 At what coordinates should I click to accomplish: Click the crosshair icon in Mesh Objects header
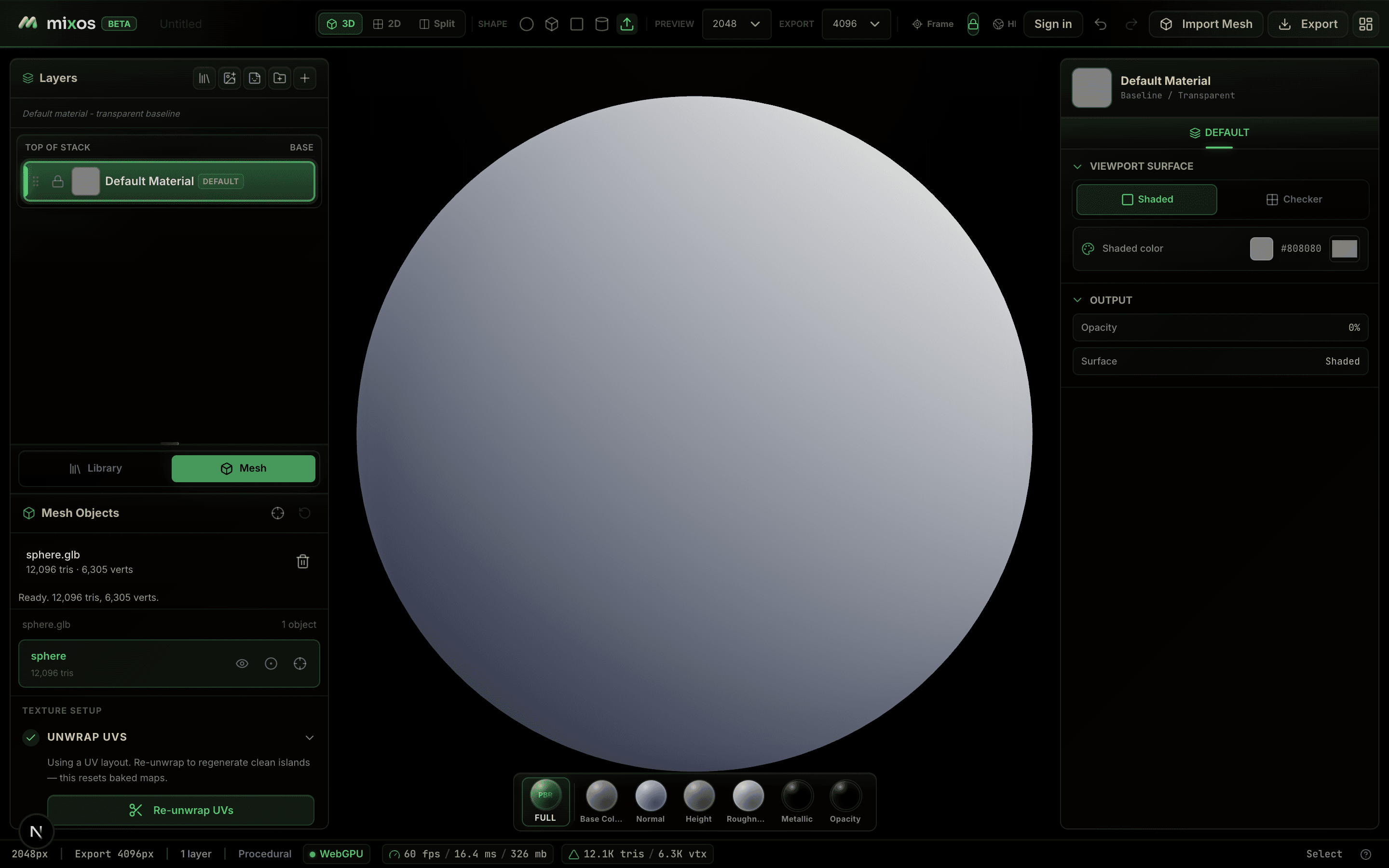click(278, 513)
